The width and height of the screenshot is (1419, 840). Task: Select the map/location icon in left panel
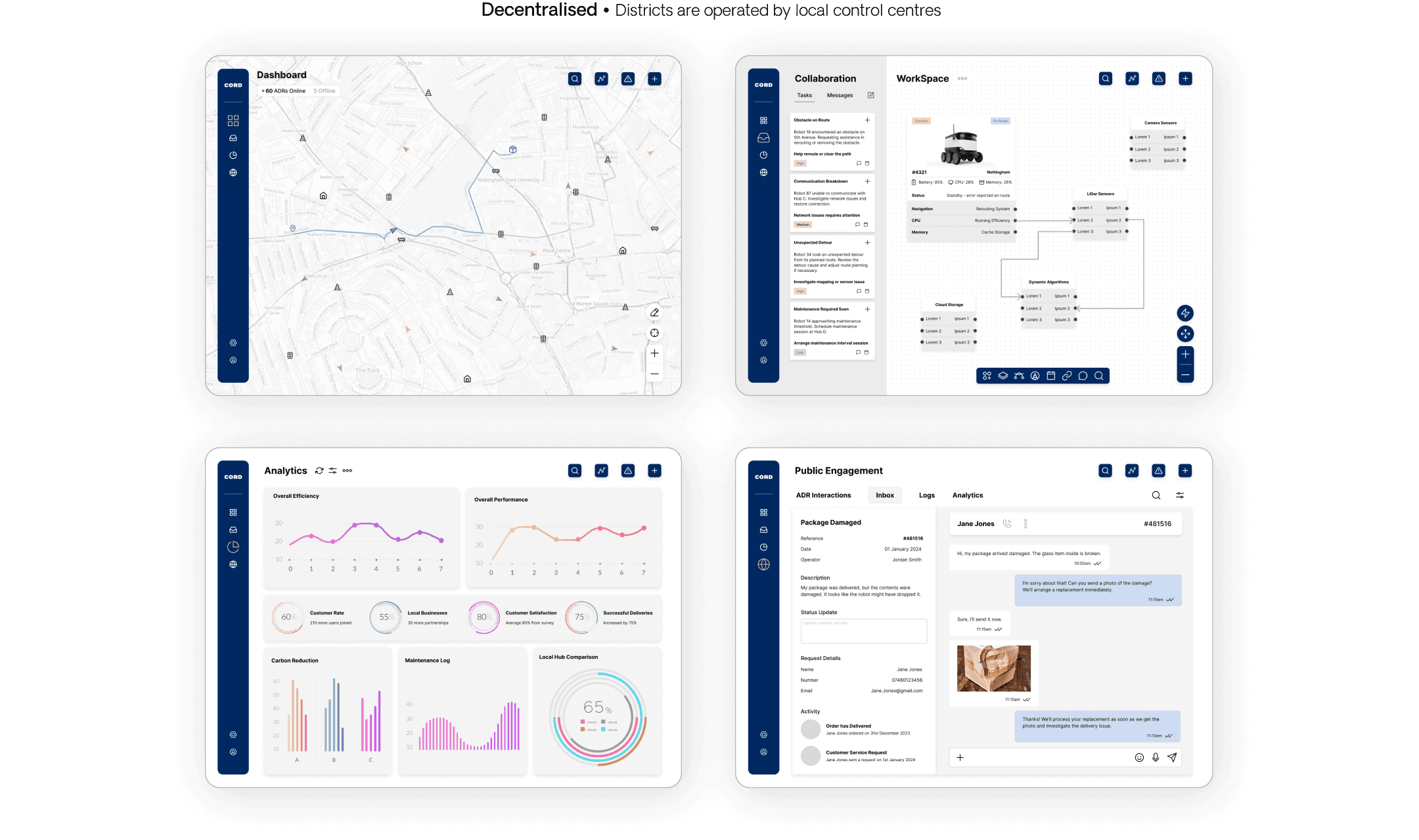tap(231, 173)
